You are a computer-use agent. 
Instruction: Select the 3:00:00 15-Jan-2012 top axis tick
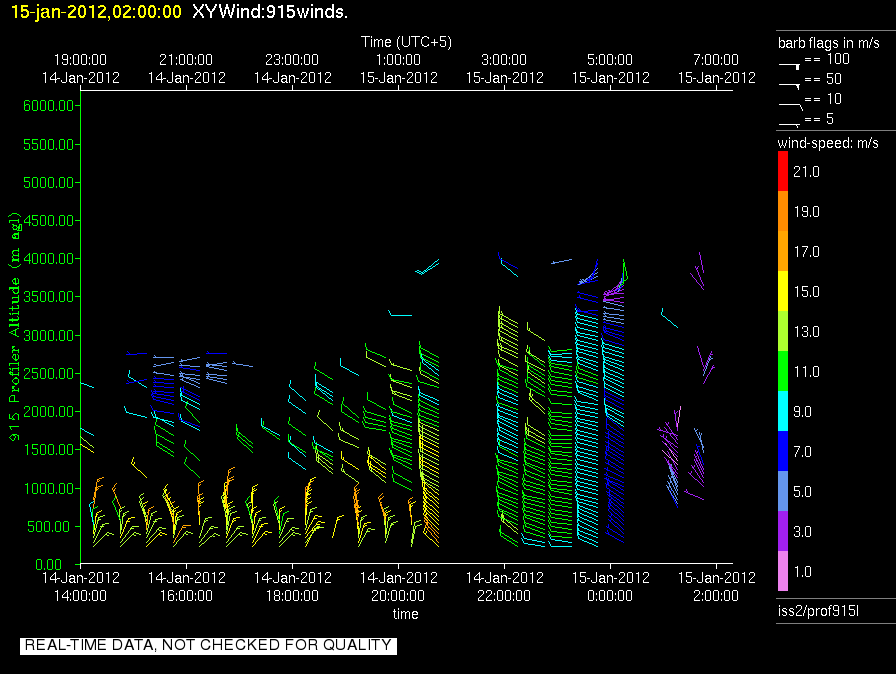point(504,69)
